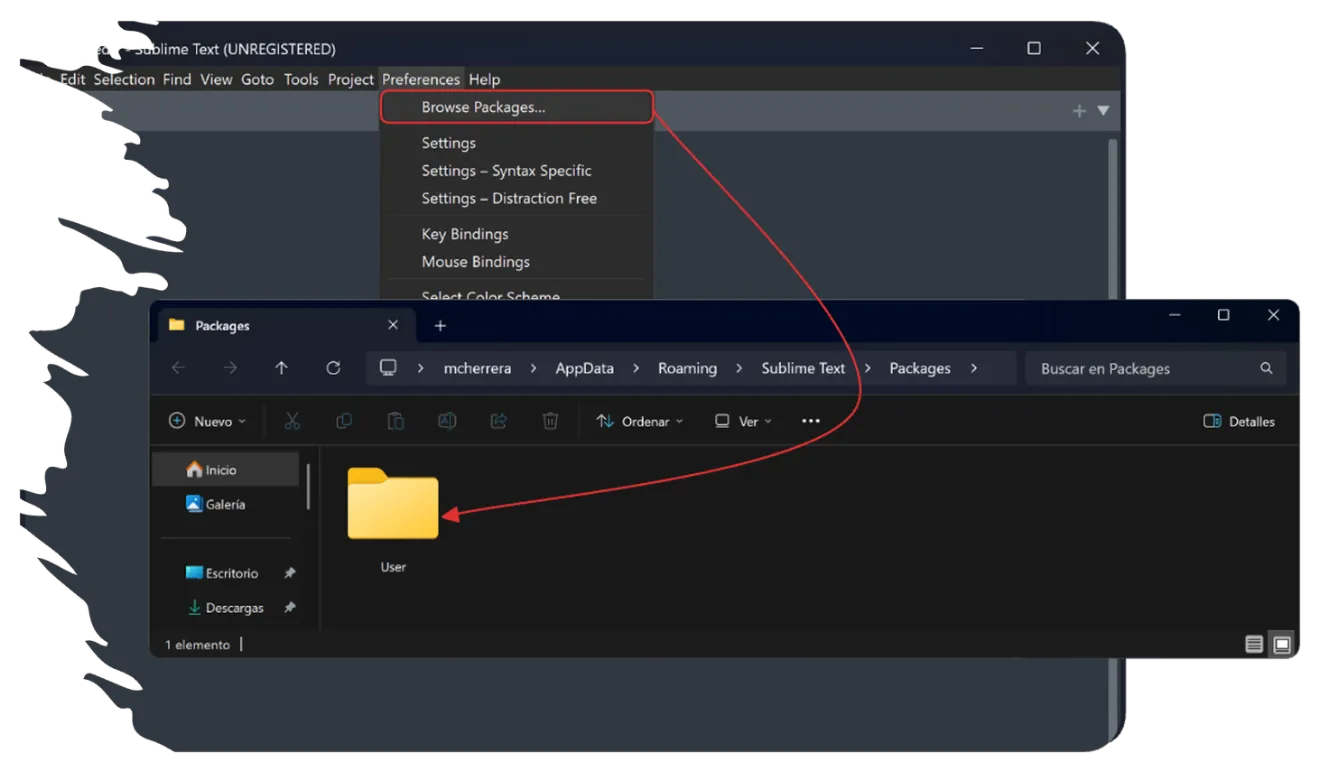Switch to details list view in status bar
Image resolution: width=1320 pixels, height=772 pixels.
pos(1254,645)
